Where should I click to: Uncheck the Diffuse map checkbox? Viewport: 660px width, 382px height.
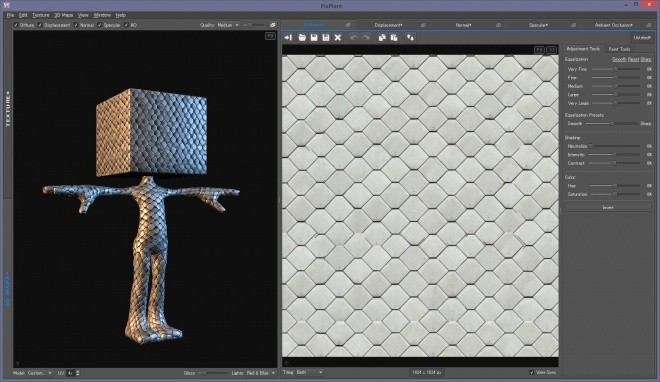(16, 25)
